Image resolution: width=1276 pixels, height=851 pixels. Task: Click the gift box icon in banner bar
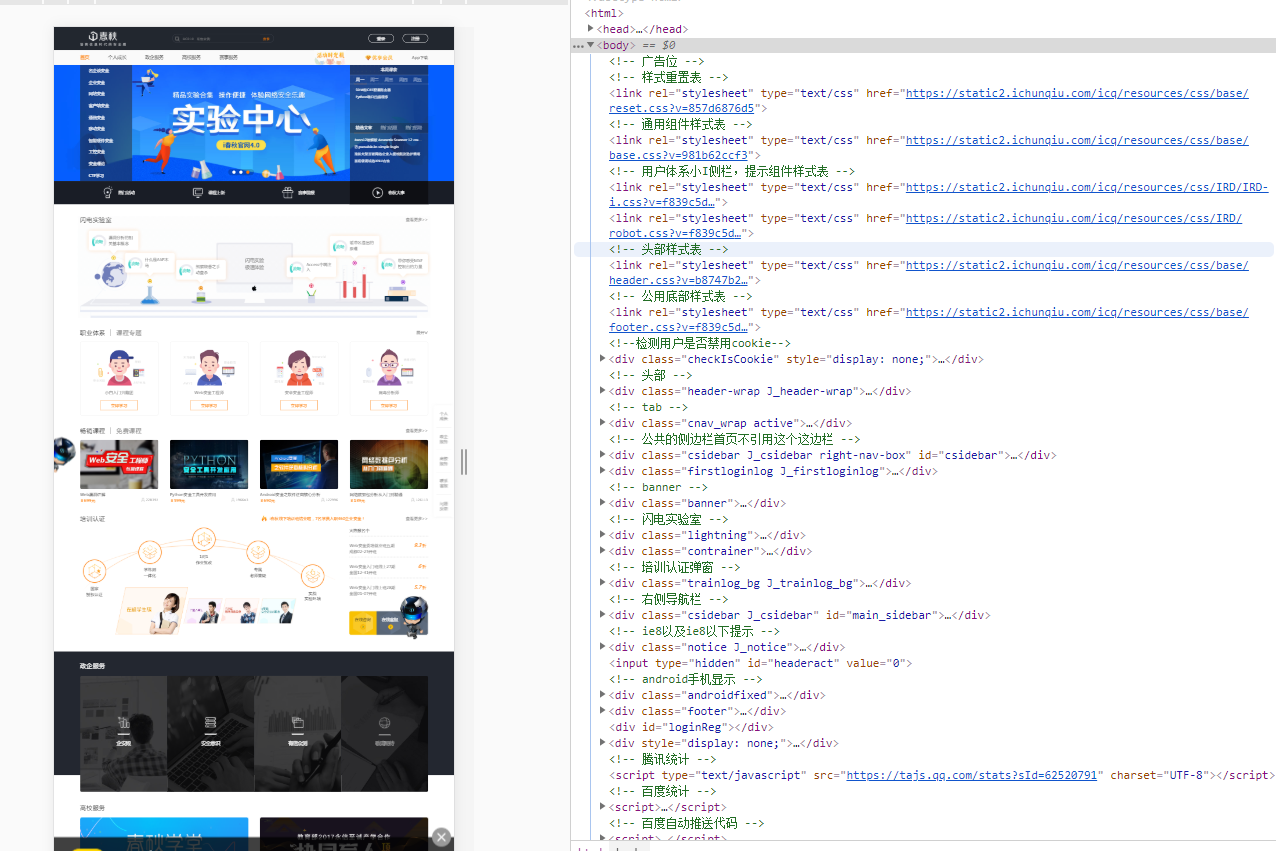click(x=288, y=193)
